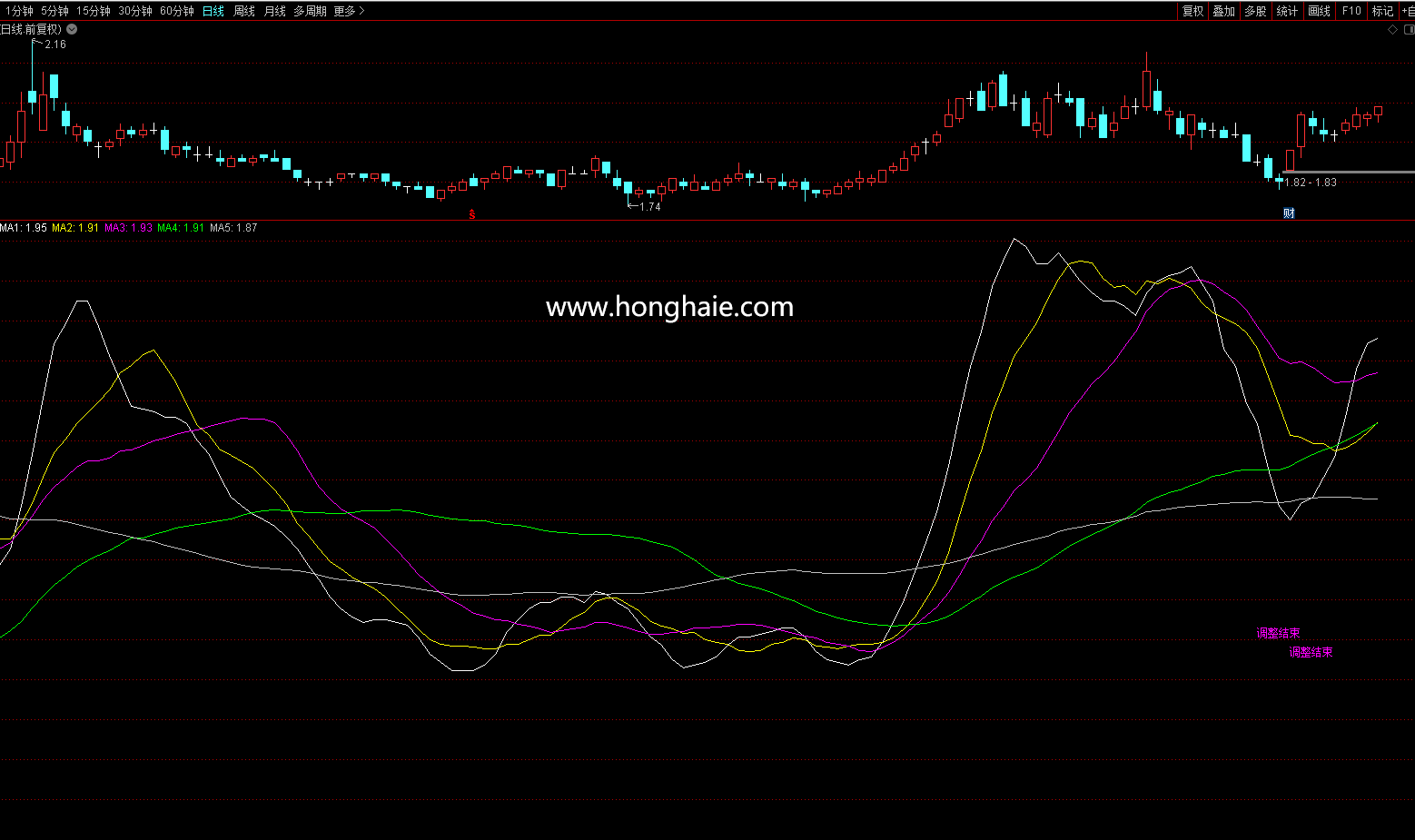Click the 1.74 low price marker
The image size is (1415, 840).
click(649, 207)
